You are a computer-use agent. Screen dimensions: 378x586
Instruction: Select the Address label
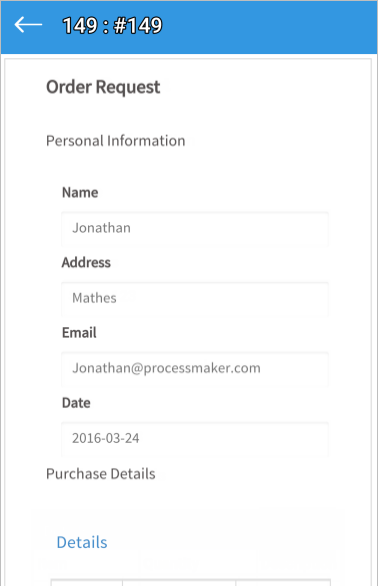click(86, 262)
